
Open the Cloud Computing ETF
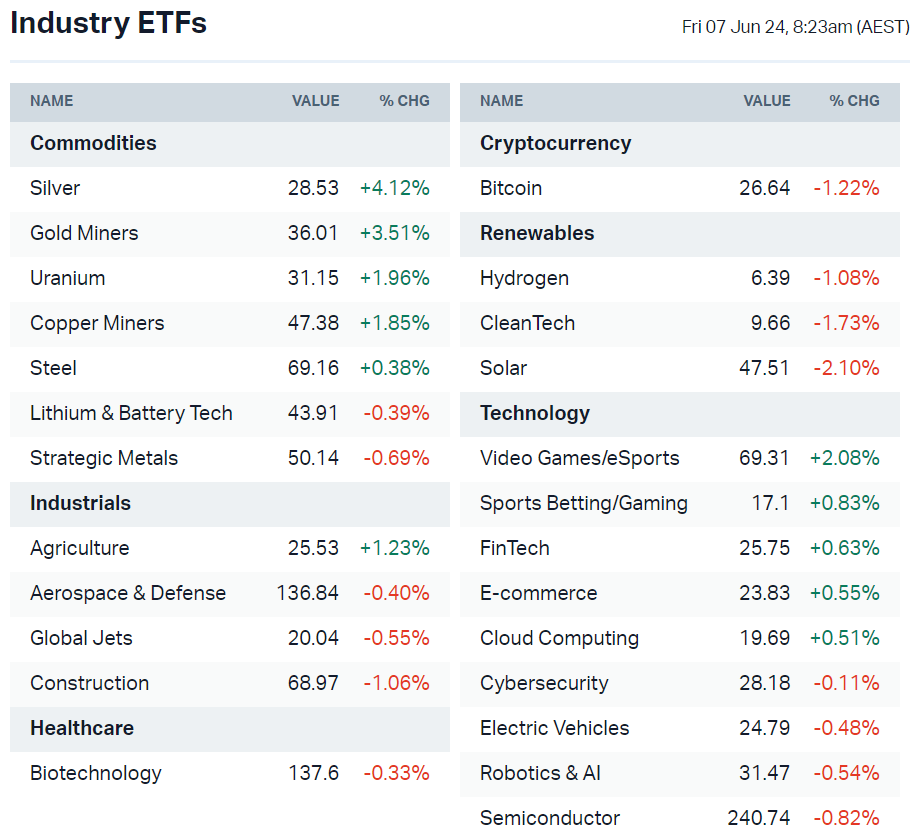click(559, 638)
